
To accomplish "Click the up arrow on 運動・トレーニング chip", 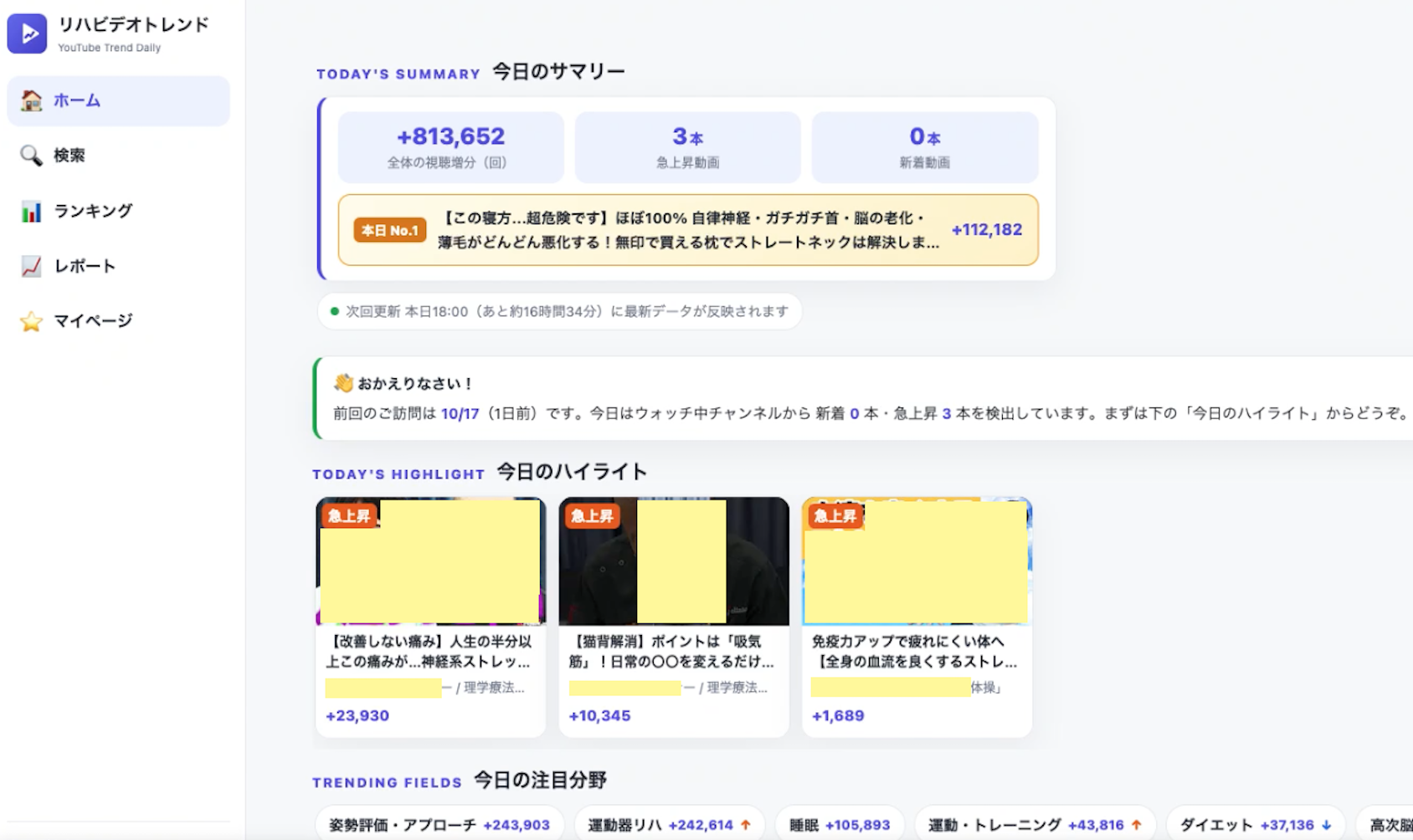I will (1137, 825).
